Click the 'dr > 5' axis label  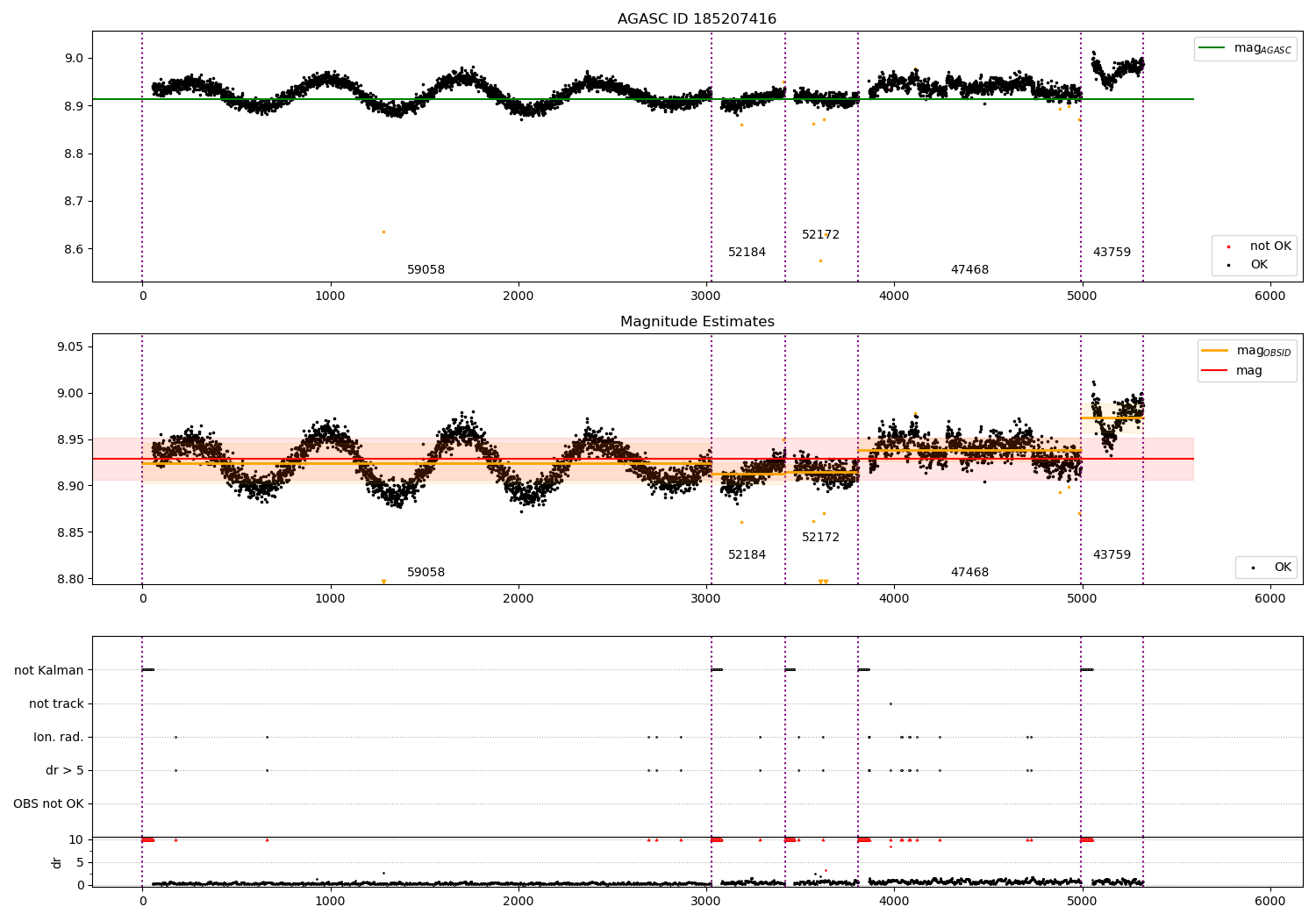click(65, 770)
